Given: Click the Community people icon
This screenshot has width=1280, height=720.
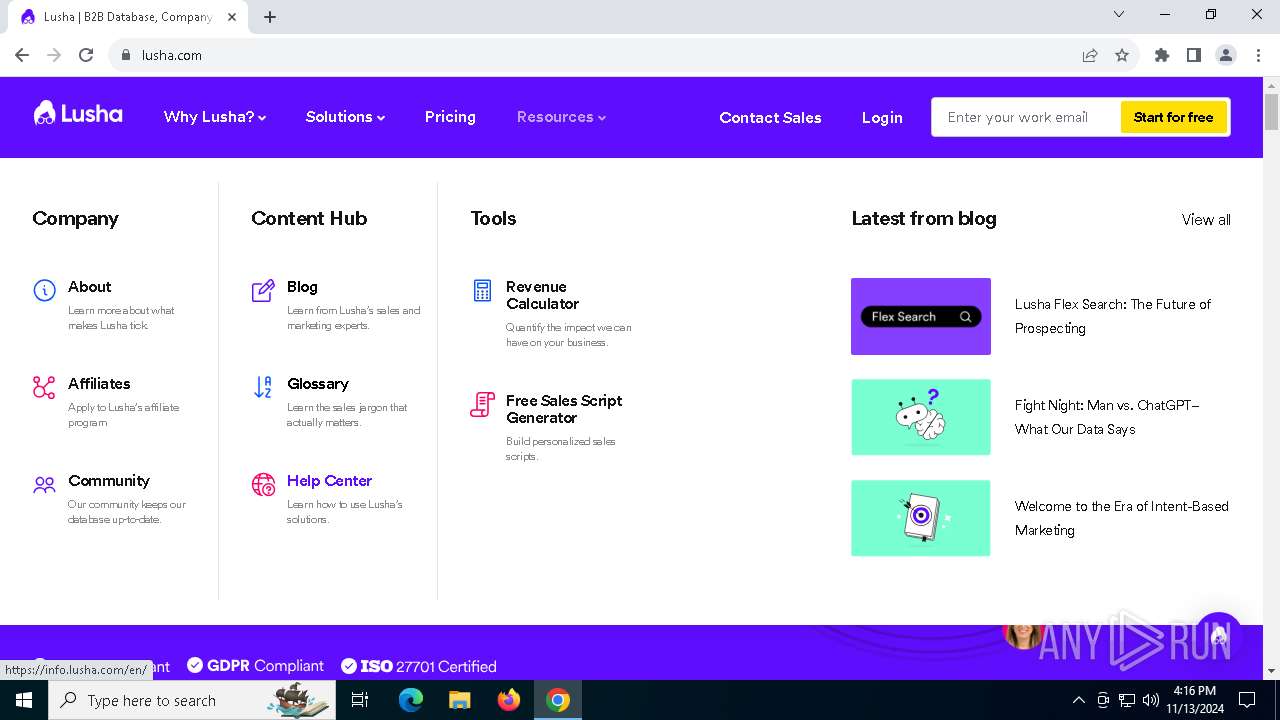Looking at the screenshot, I should (44, 485).
